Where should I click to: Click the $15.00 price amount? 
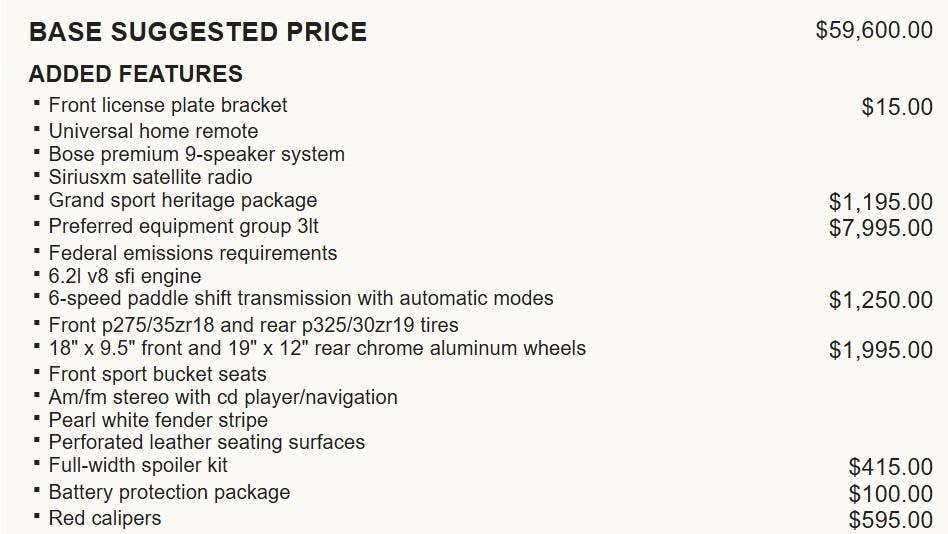coord(896,107)
